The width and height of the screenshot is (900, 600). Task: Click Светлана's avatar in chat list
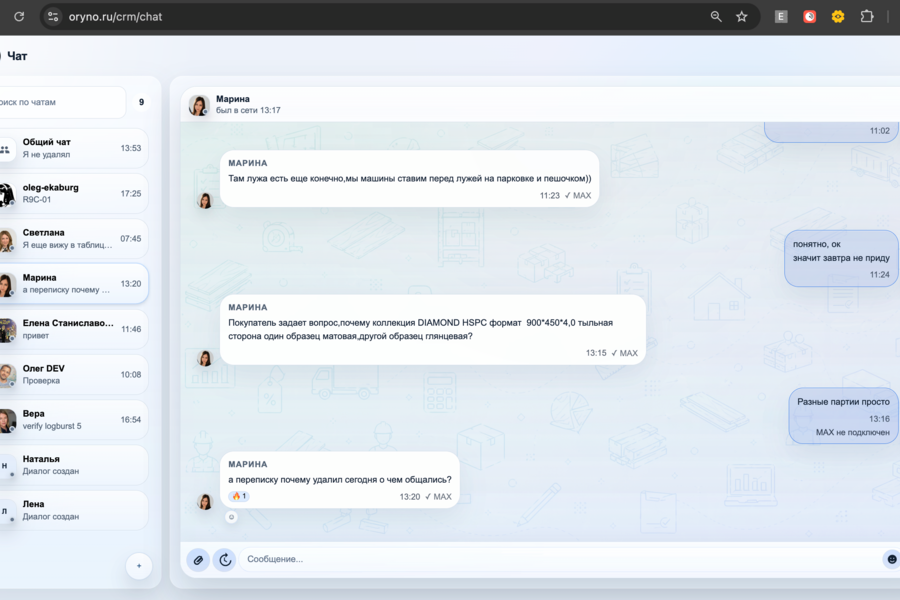(6, 240)
